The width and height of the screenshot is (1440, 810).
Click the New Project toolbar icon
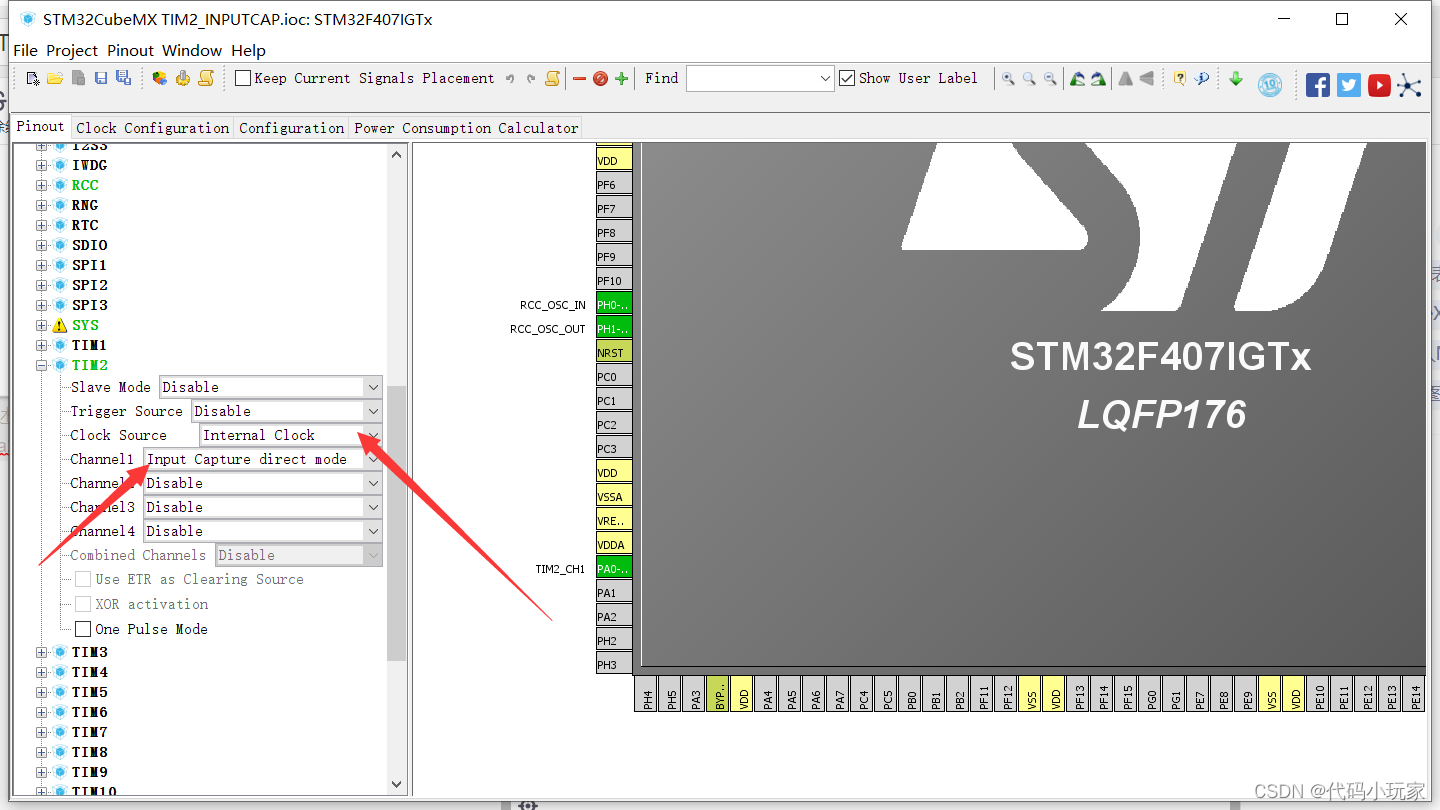coord(33,78)
